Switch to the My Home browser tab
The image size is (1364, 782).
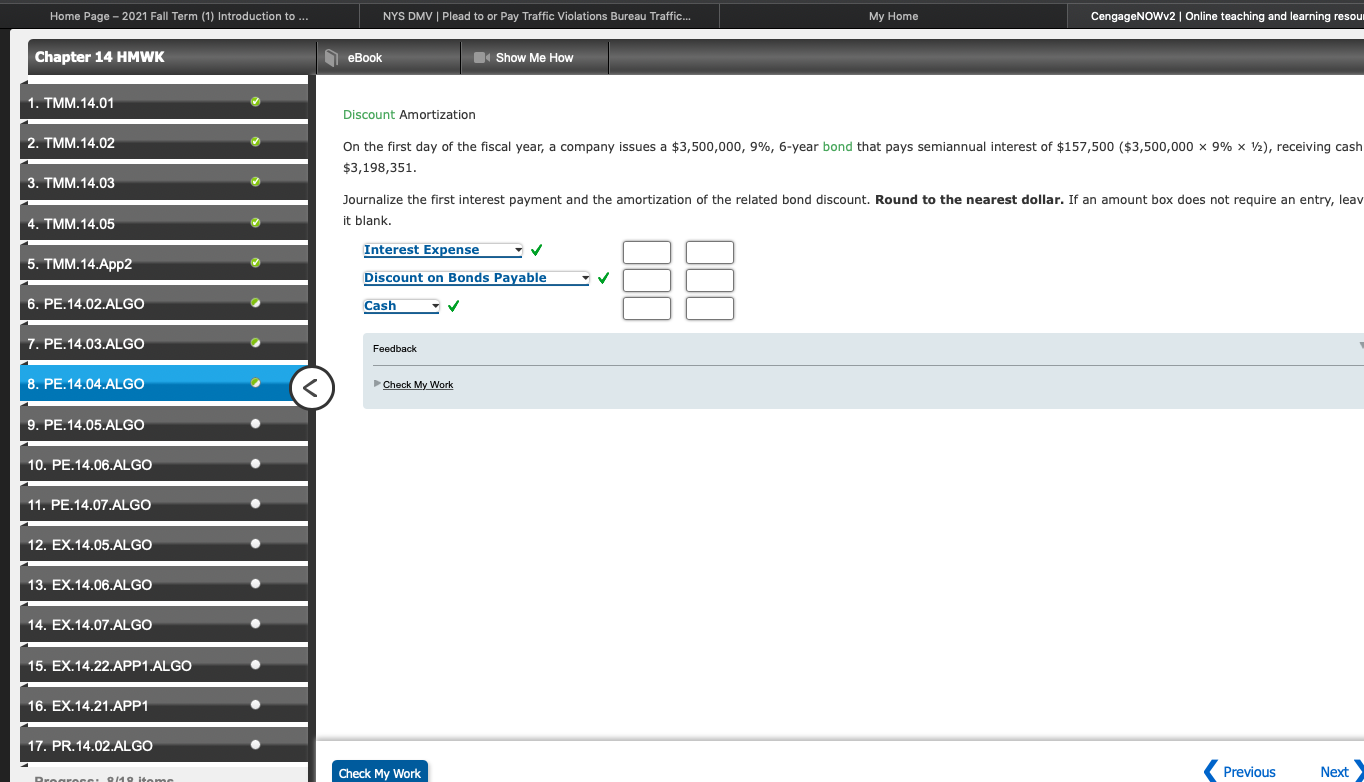[891, 15]
